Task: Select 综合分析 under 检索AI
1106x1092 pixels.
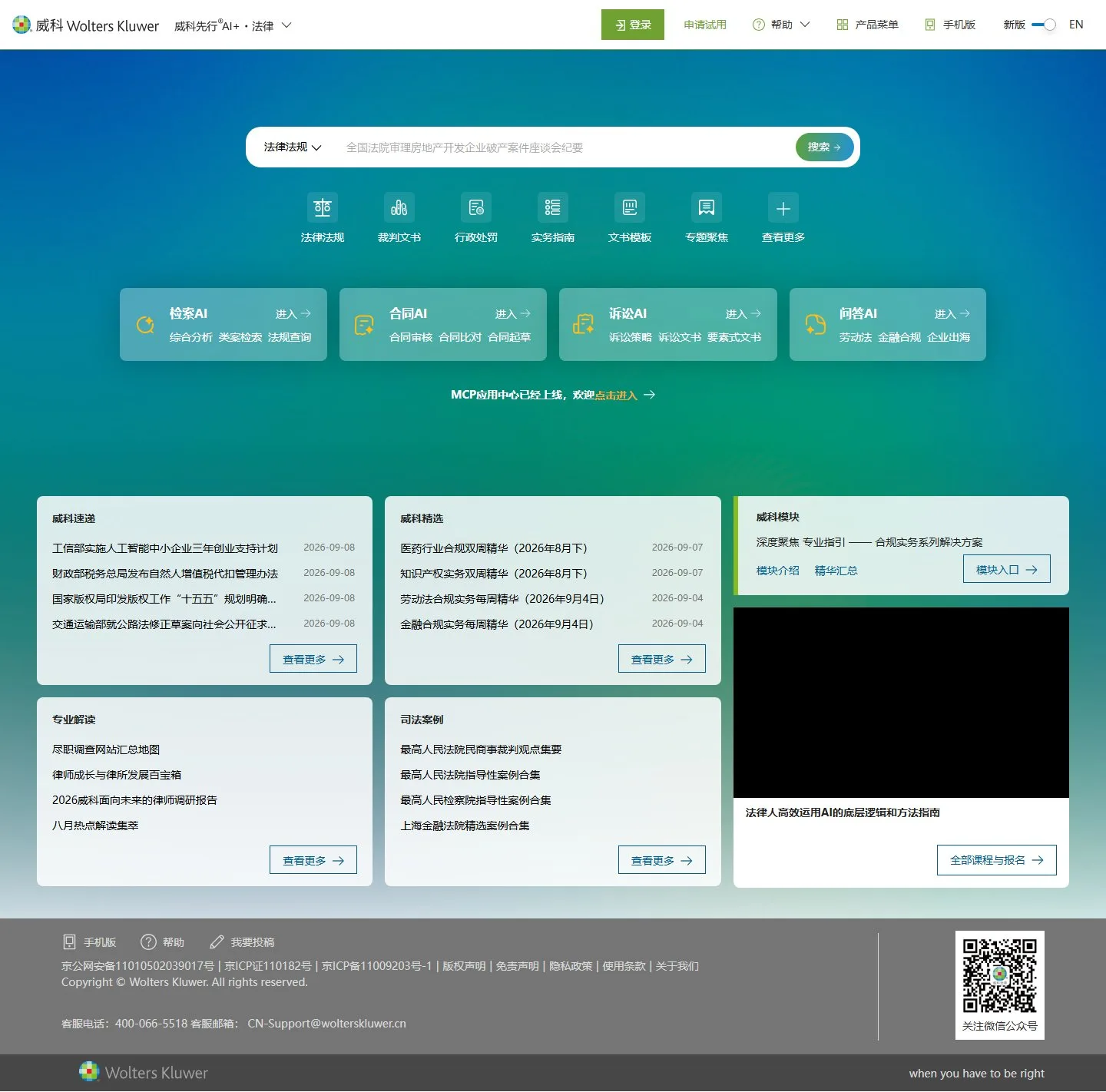Action: [190, 337]
